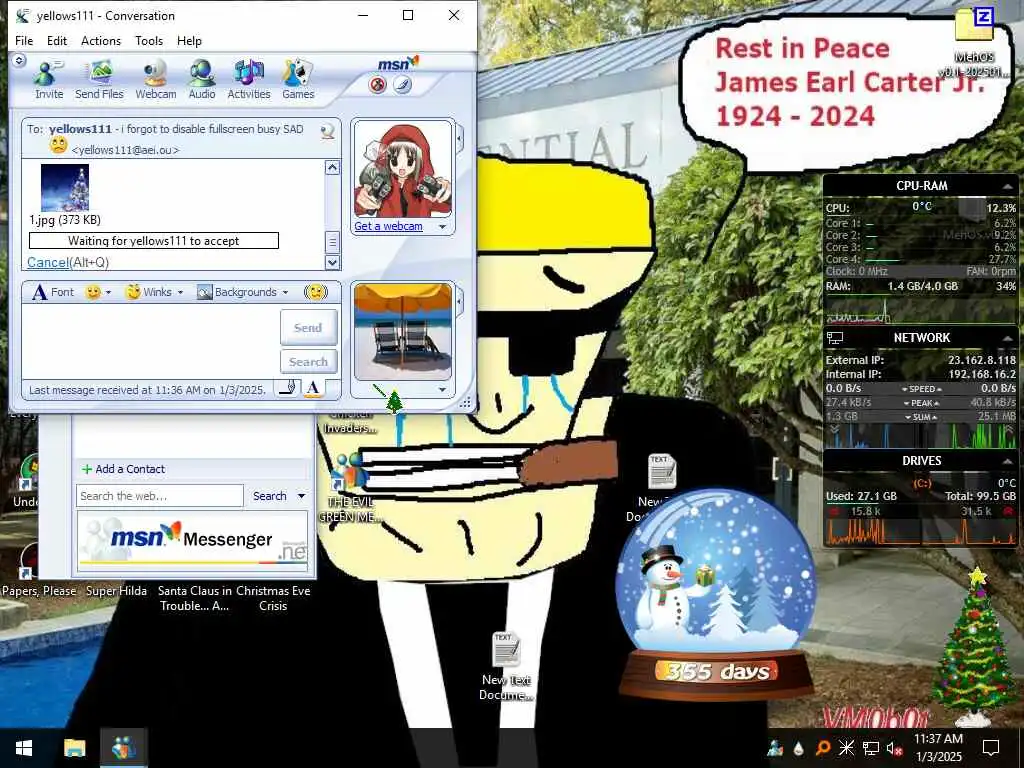
Task: Open my display picture options arrow
Action: [x=443, y=389]
